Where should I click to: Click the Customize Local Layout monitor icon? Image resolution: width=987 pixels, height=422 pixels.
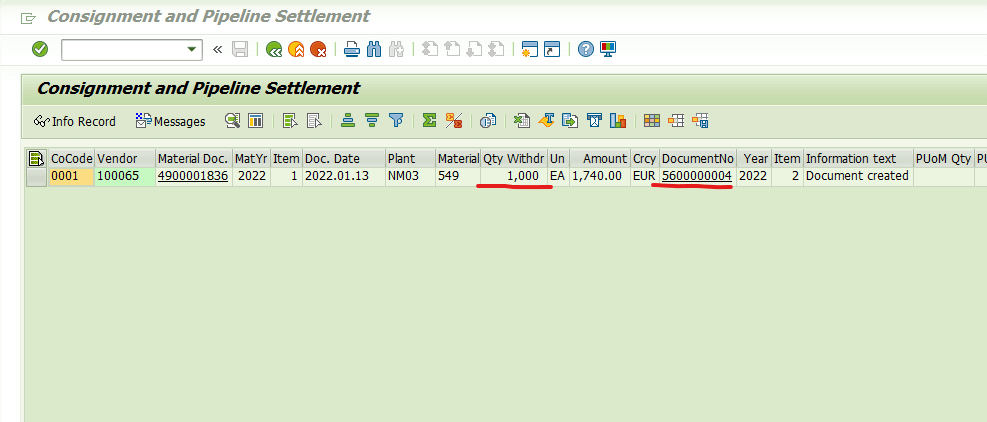[x=608, y=49]
